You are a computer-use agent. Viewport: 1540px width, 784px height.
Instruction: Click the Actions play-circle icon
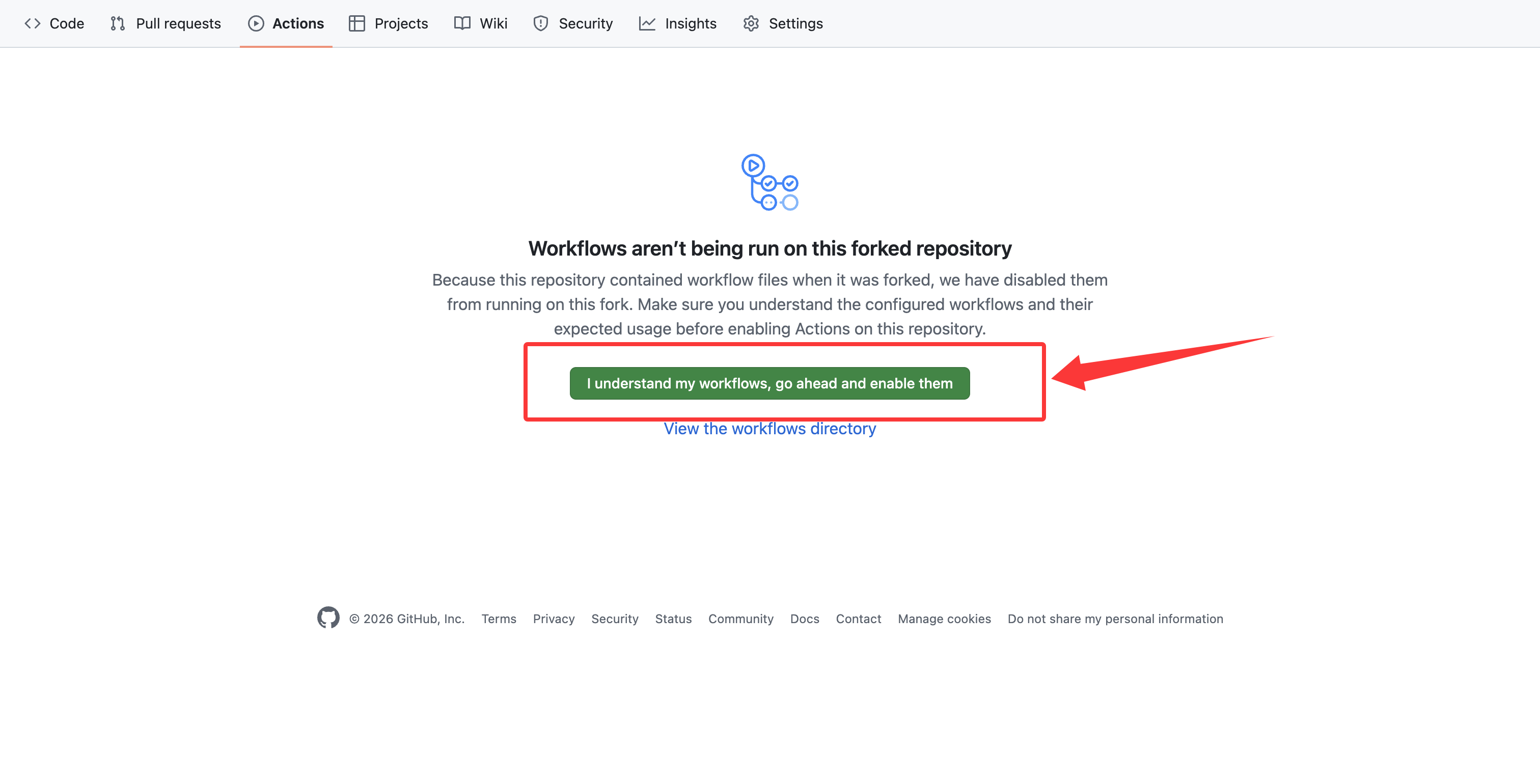(256, 23)
